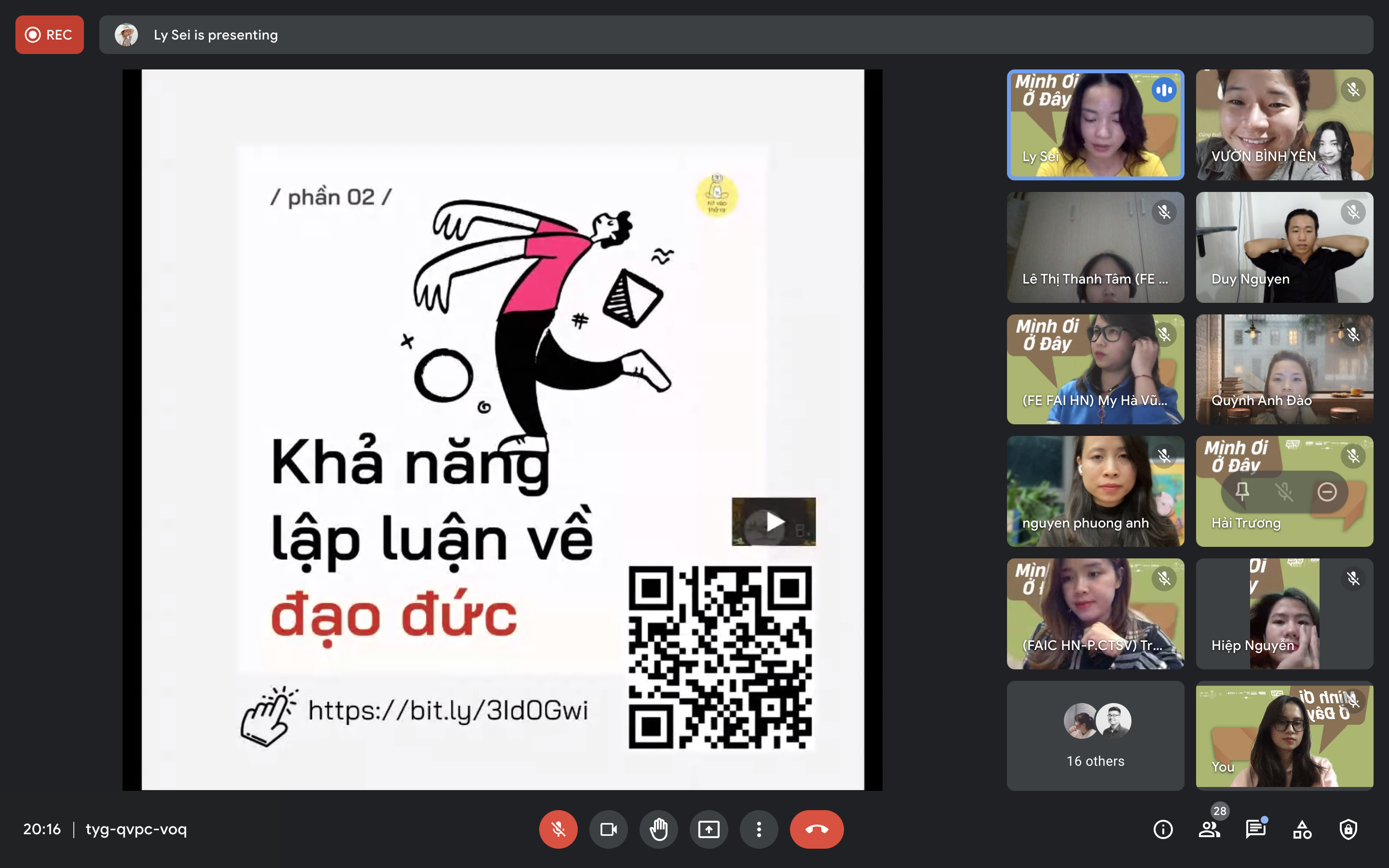Click the yellow round logo on slide

click(716, 195)
